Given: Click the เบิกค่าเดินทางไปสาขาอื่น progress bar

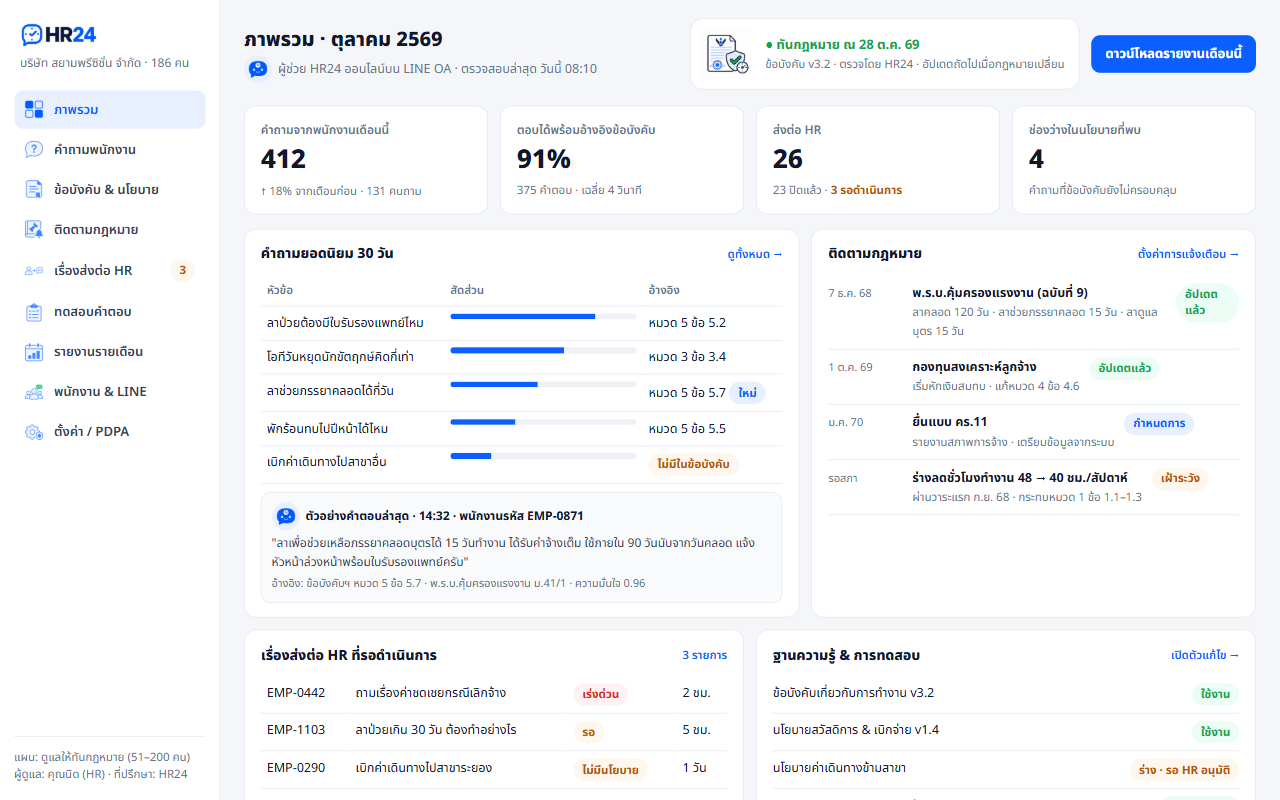Looking at the screenshot, I should pos(543,456).
